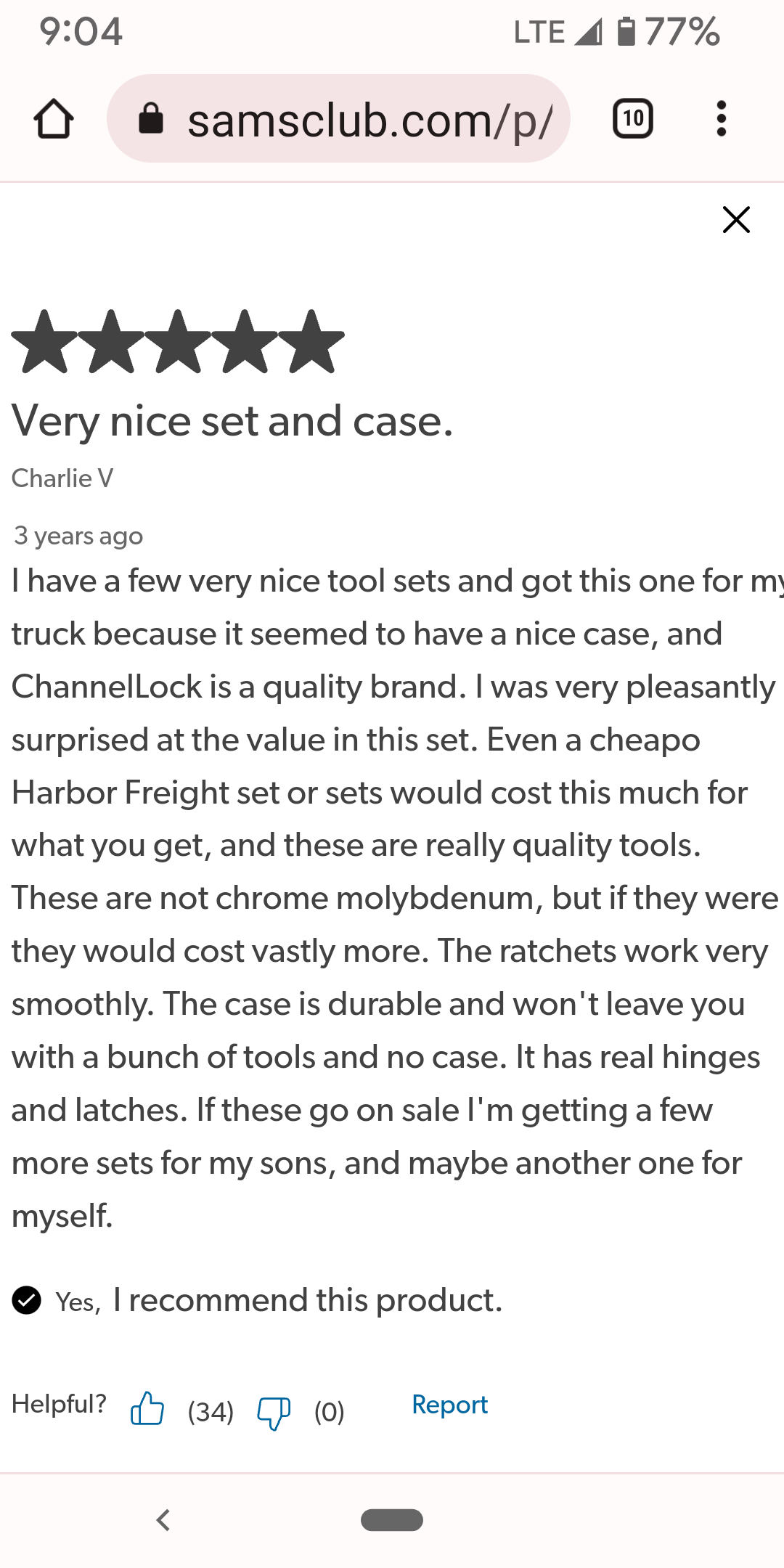This screenshot has width=784, height=1568.
Task: Open site info via the lock icon
Action: (x=151, y=118)
